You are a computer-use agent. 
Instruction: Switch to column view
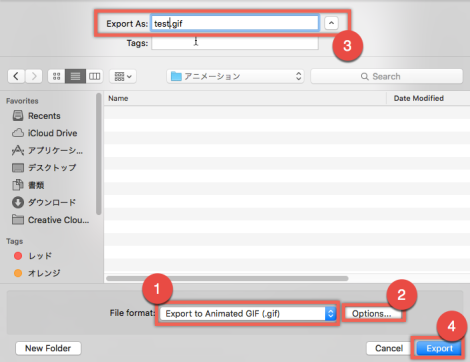point(94,76)
